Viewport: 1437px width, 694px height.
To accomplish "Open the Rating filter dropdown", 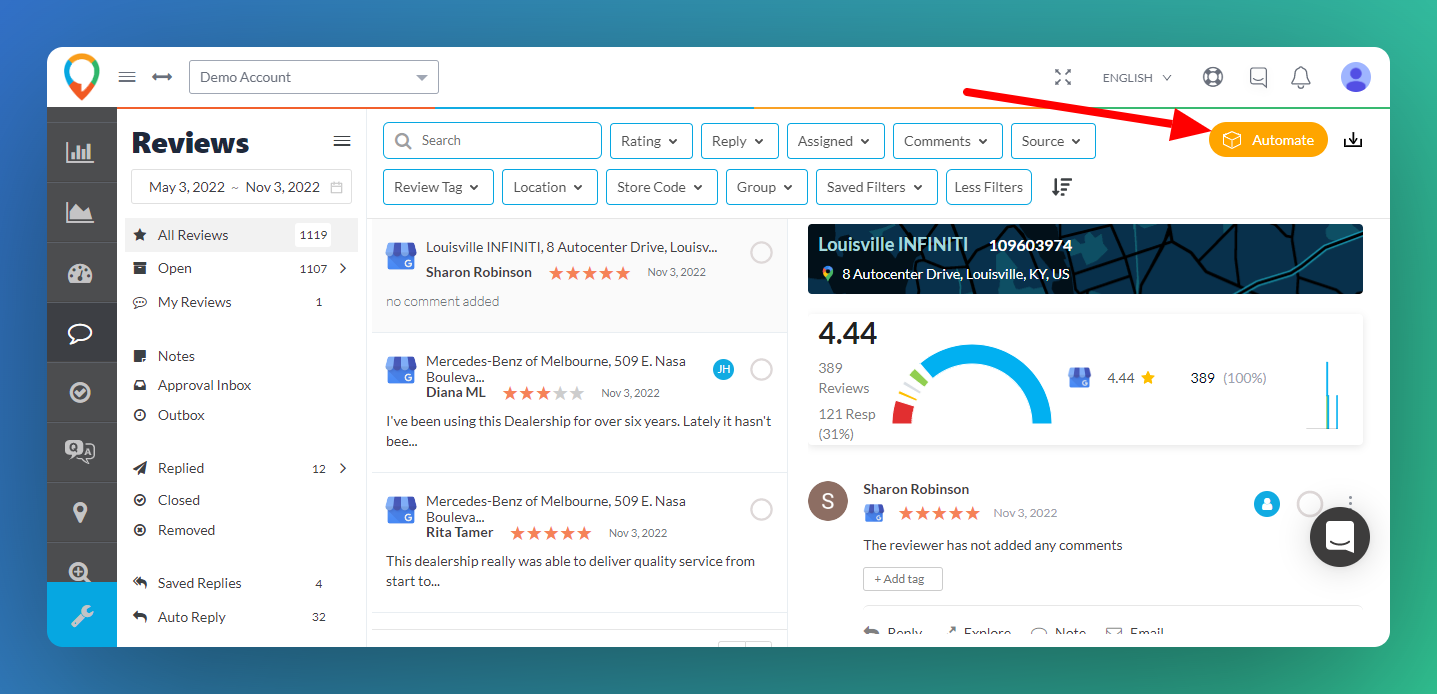I will 650,141.
